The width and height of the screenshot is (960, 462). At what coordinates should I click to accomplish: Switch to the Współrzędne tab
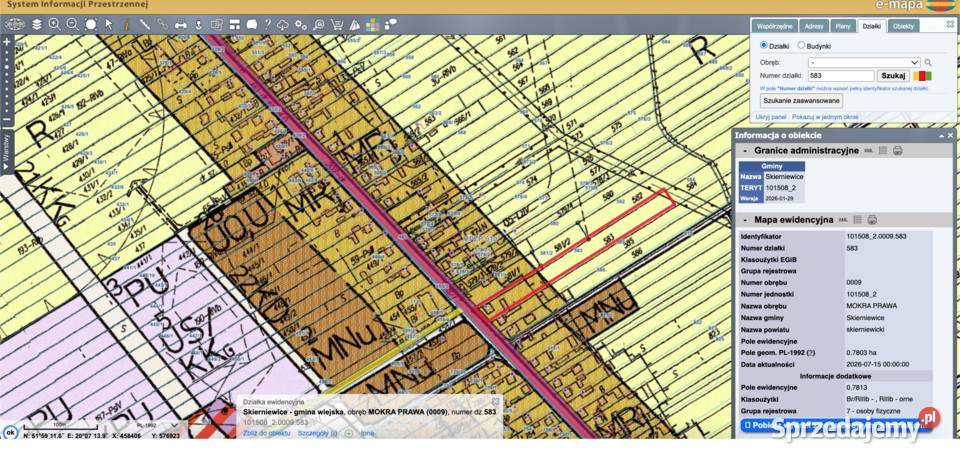(775, 26)
